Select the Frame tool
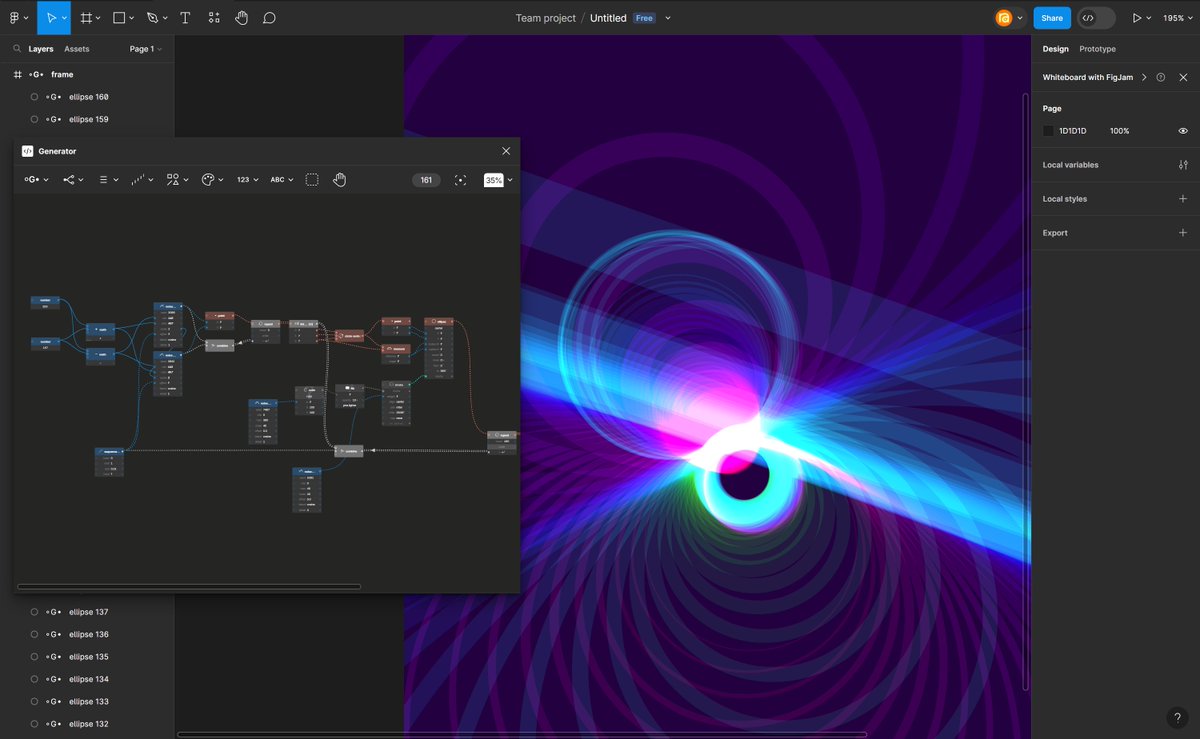The height and width of the screenshot is (739, 1200). coord(86,18)
